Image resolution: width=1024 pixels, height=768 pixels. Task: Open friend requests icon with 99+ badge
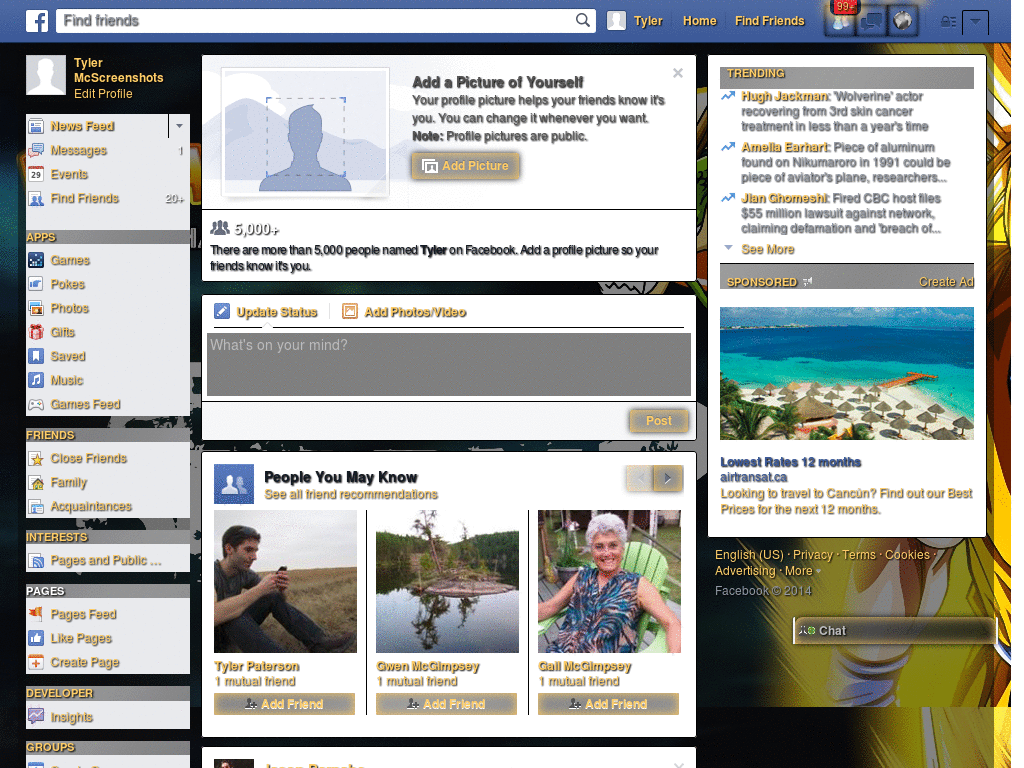[x=841, y=22]
